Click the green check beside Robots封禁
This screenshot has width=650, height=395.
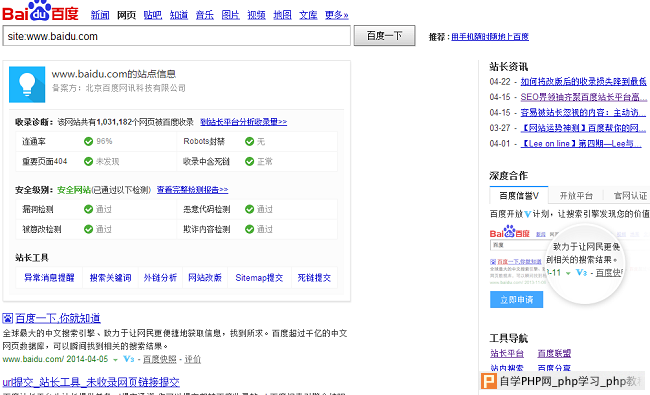[249, 141]
